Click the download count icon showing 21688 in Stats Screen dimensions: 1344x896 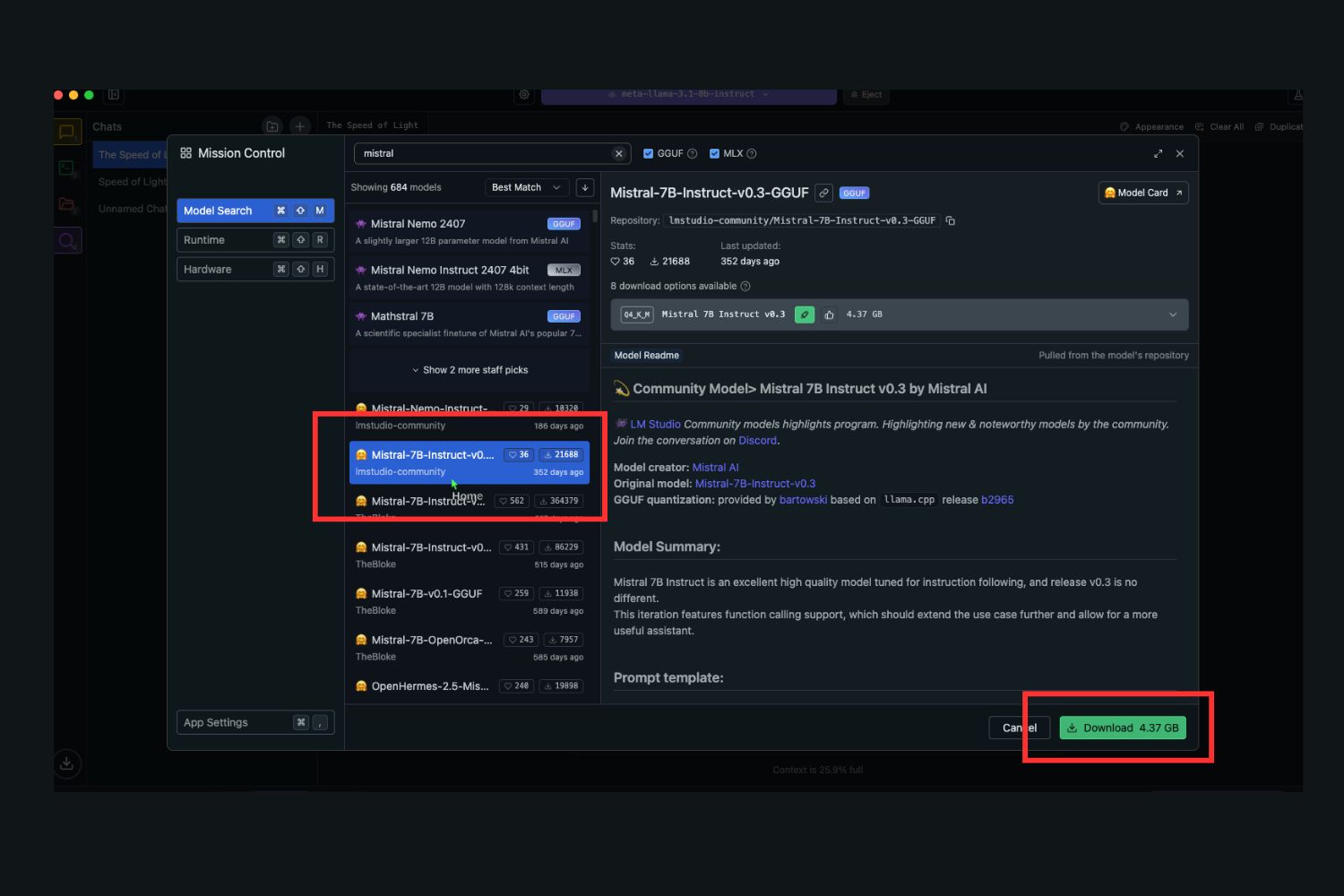654,262
